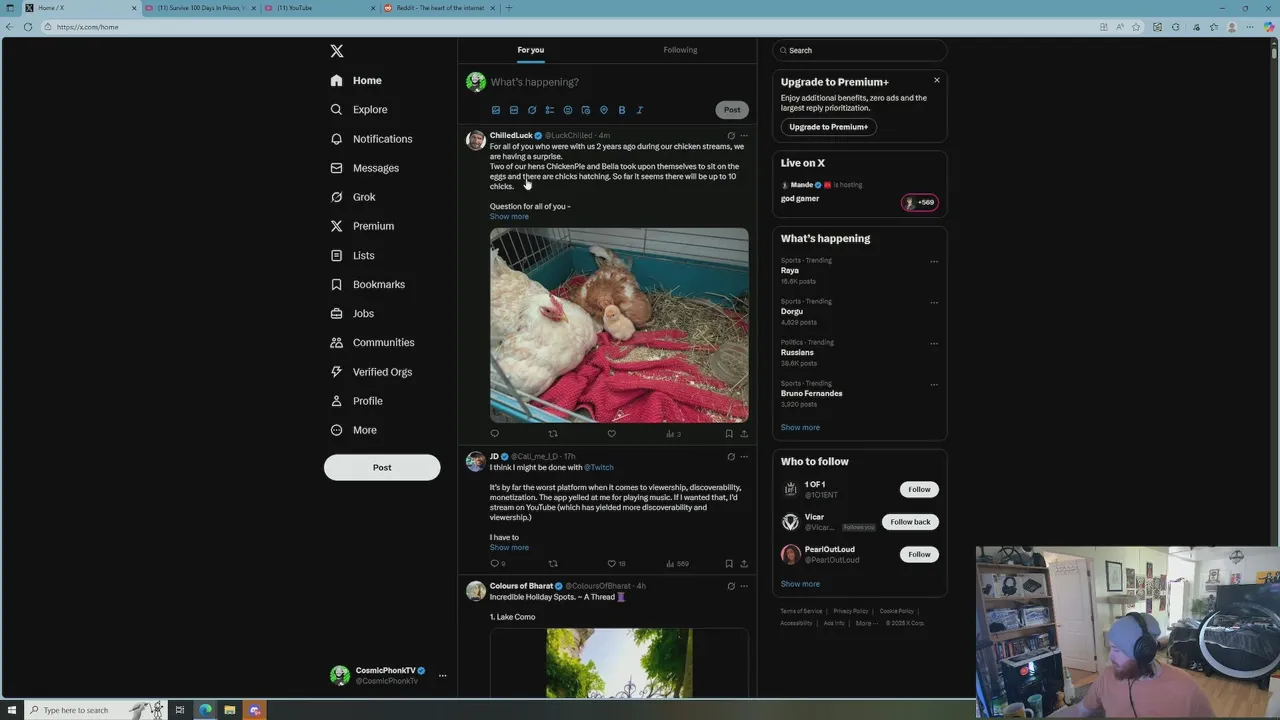Screen dimensions: 1280x720
Task: Add a poll to the new post
Action: [550, 110]
